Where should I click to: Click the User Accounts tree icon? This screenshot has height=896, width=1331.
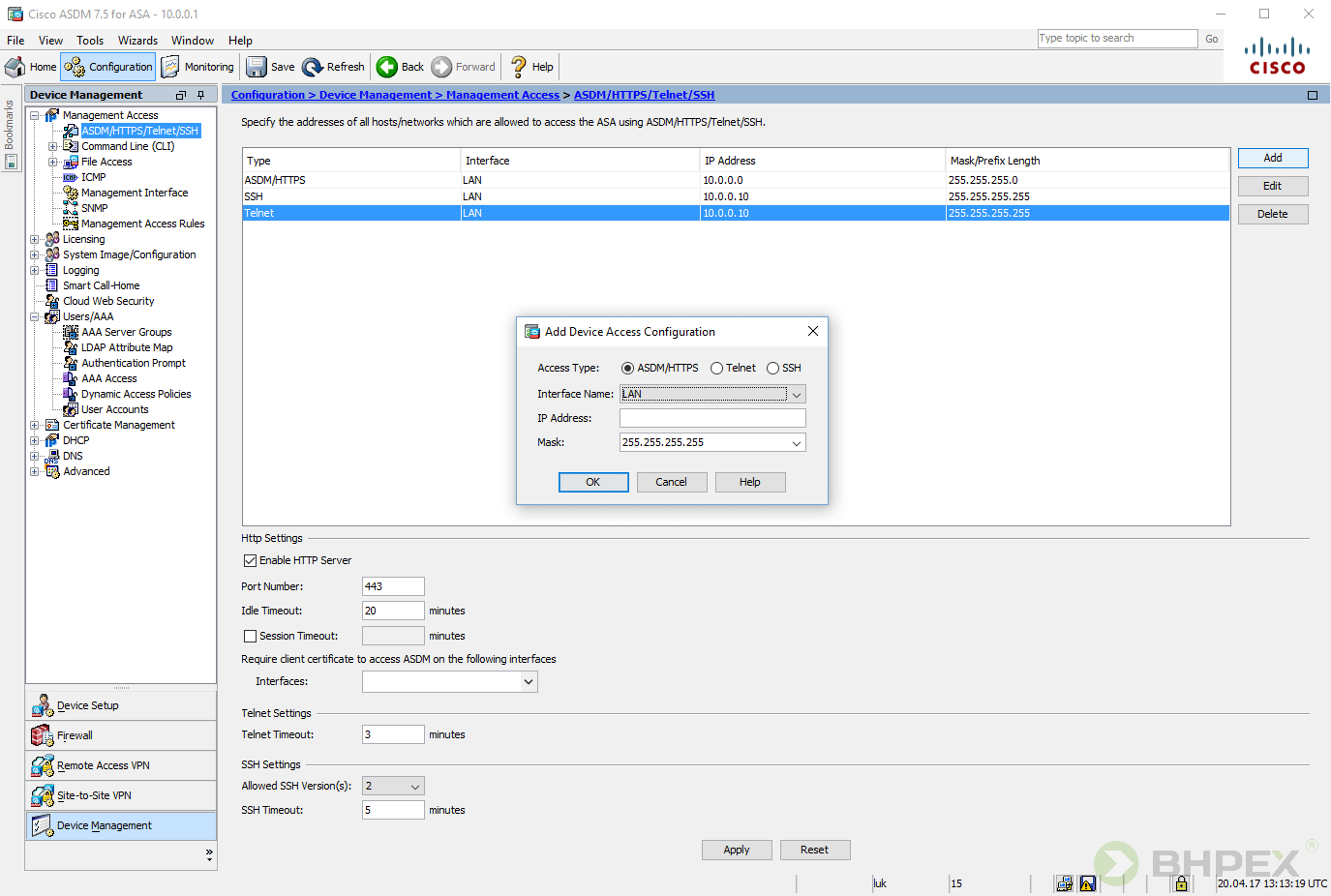pos(71,409)
